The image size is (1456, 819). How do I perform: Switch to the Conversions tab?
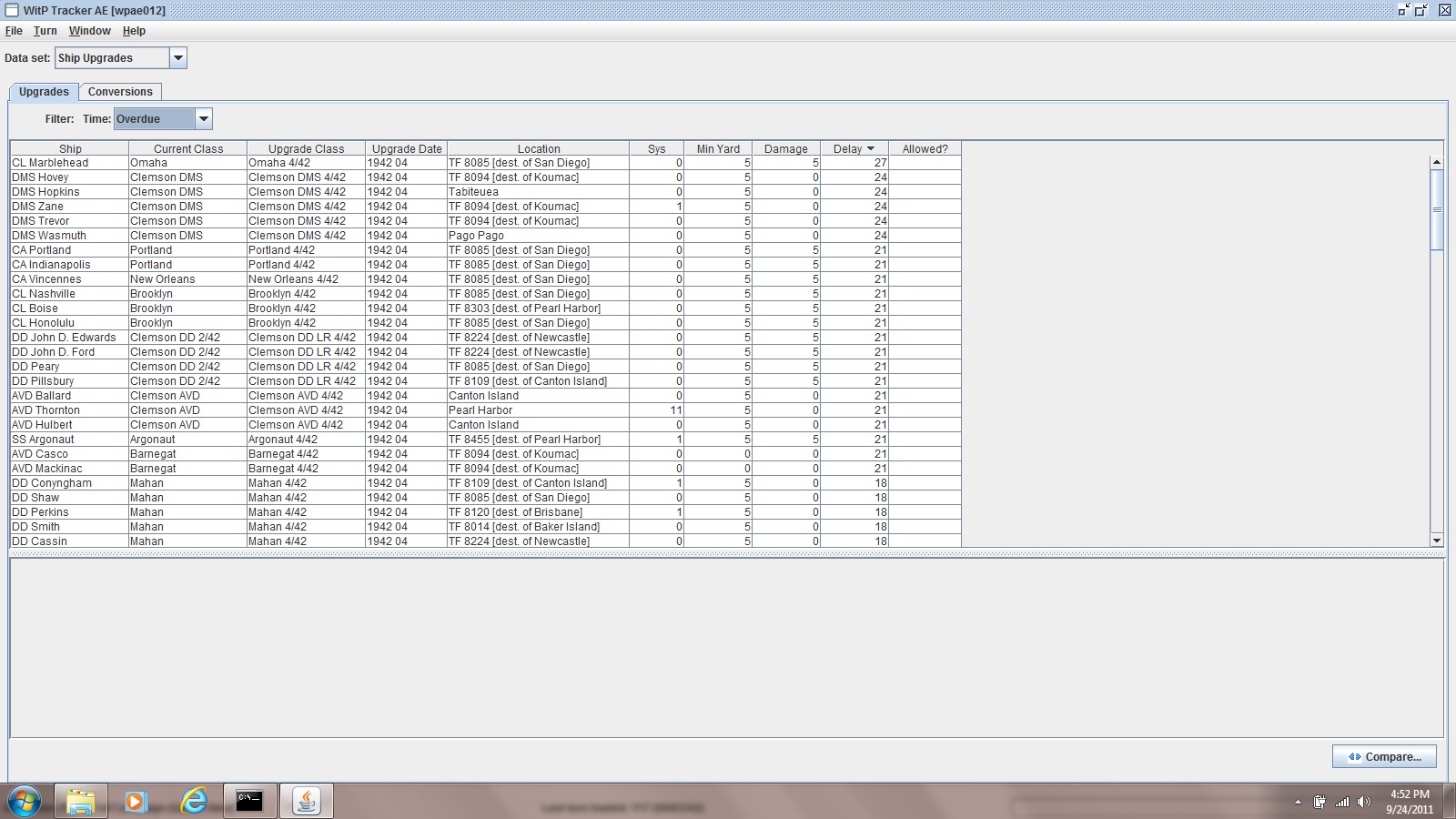point(120,92)
